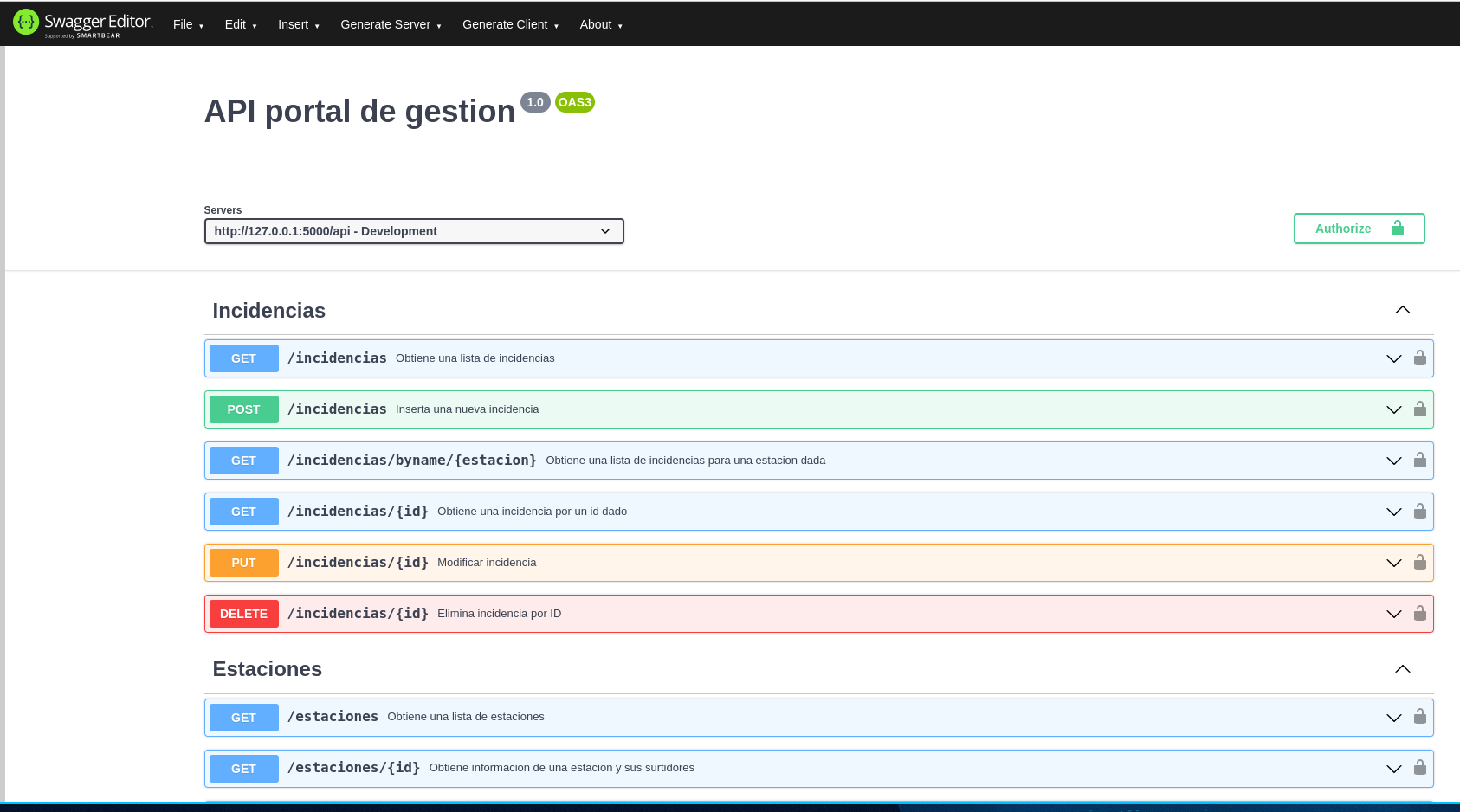Click lock icon on GET /estaciones/{id} row
The height and width of the screenshot is (812, 1460).
[x=1420, y=767]
